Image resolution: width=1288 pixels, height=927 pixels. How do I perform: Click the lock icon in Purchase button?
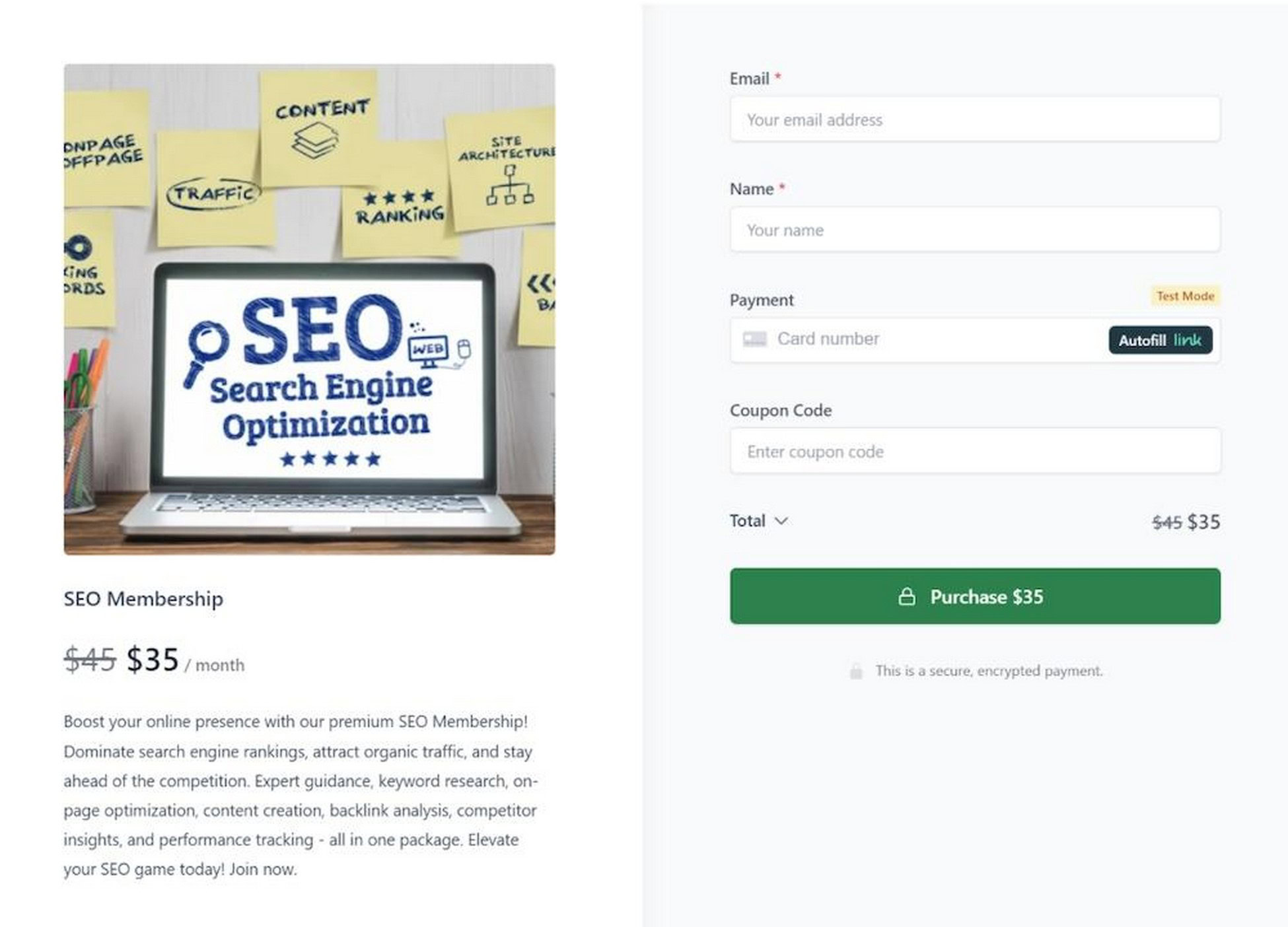tap(907, 597)
